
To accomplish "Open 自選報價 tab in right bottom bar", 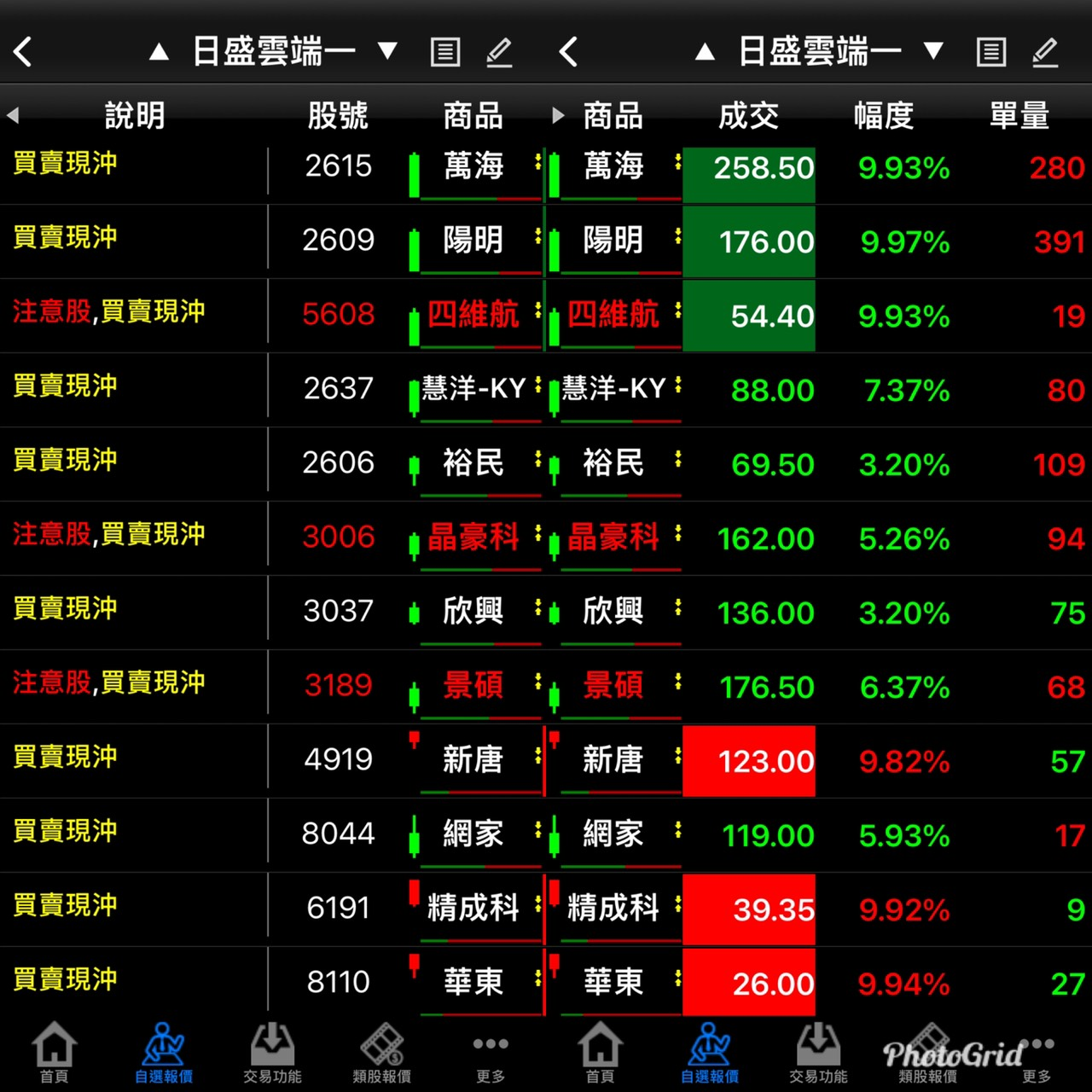I will pyautogui.click(x=710, y=1053).
